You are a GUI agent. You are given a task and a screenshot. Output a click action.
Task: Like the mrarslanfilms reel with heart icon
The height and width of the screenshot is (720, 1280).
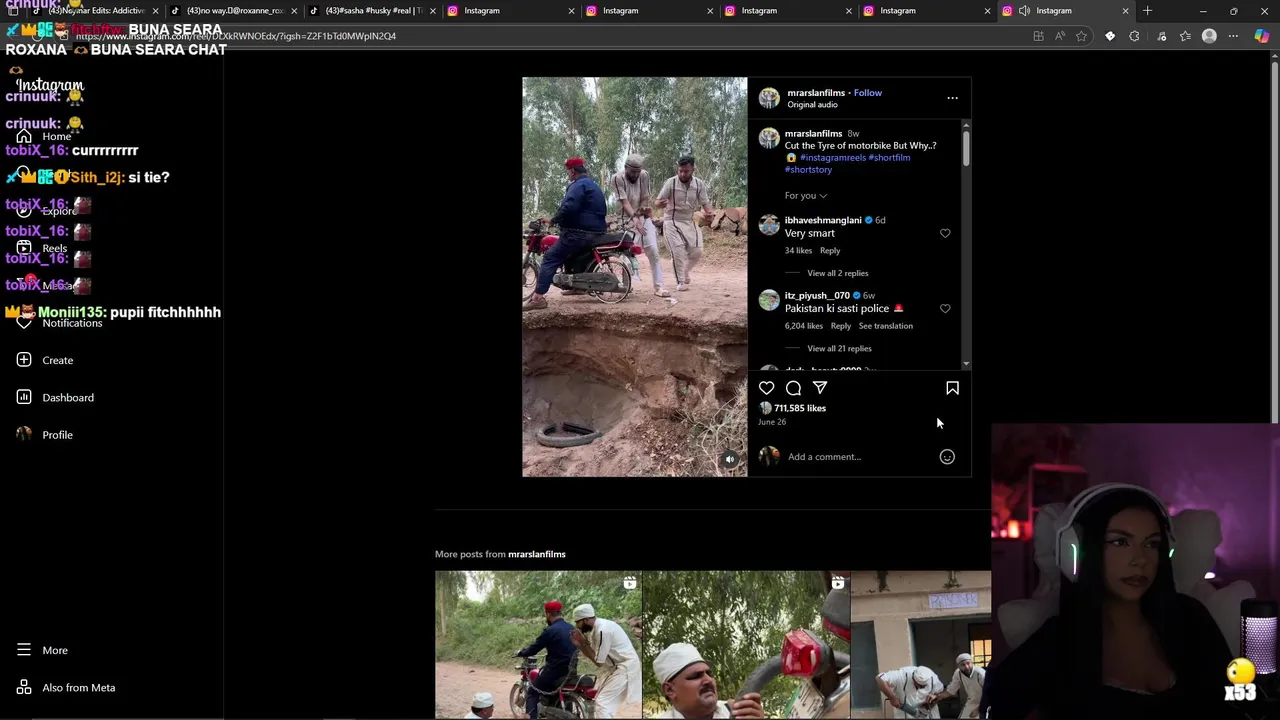[766, 388]
